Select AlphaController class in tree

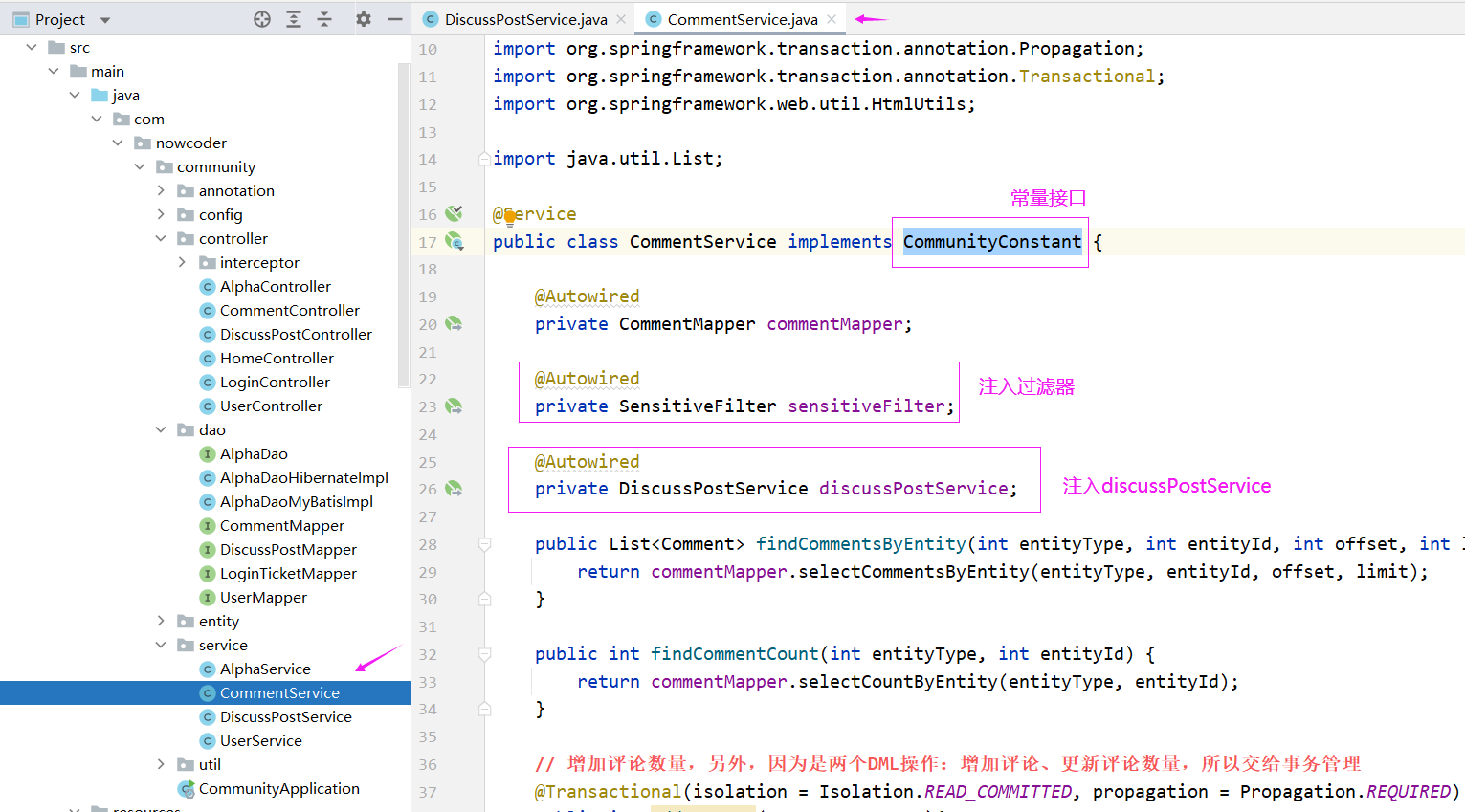click(x=275, y=286)
